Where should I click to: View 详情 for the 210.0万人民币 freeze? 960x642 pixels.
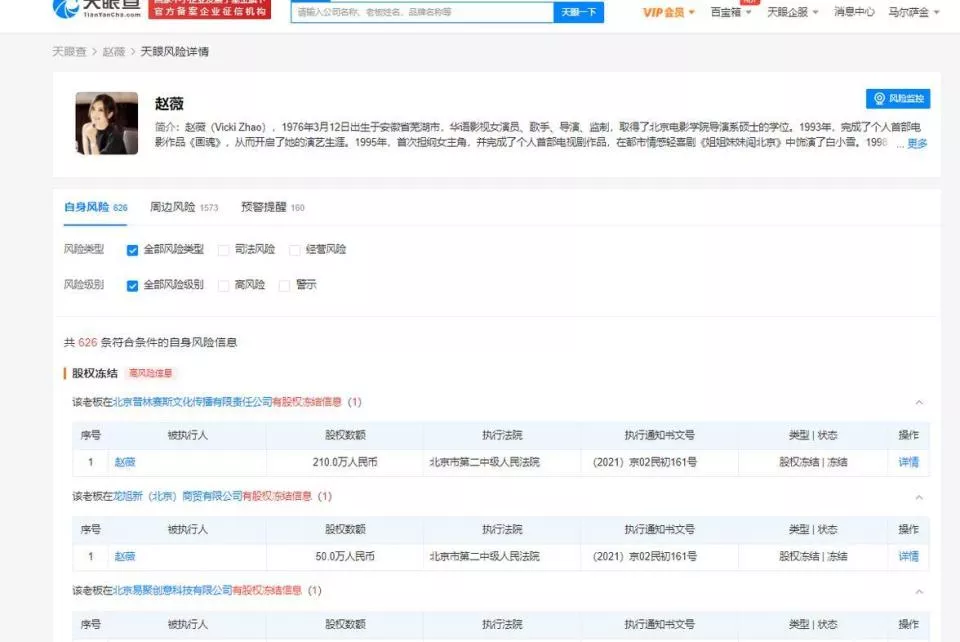coord(908,462)
